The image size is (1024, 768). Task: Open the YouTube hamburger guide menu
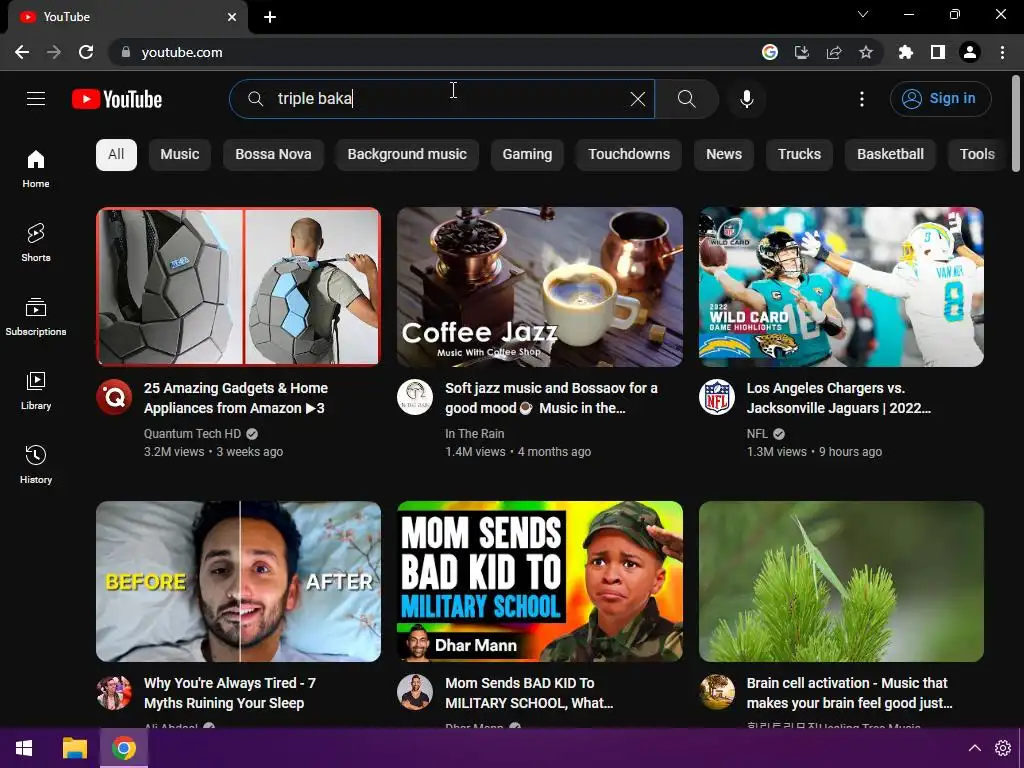pos(36,99)
